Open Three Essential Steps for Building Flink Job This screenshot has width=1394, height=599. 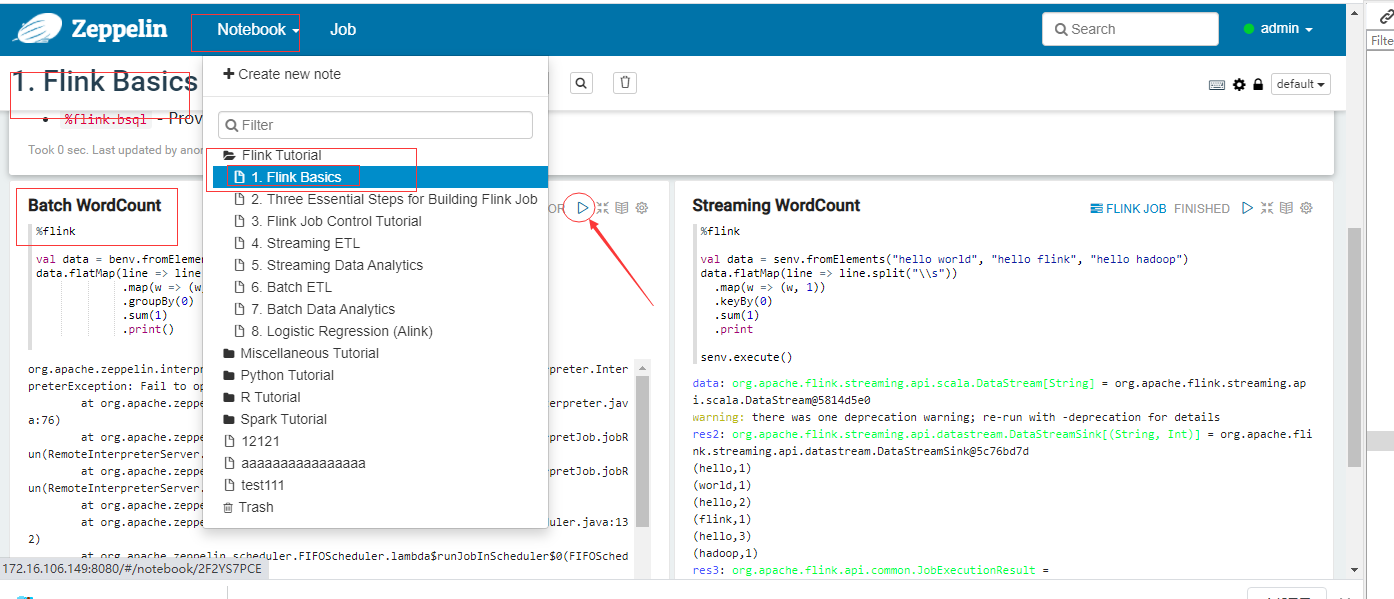pos(386,199)
